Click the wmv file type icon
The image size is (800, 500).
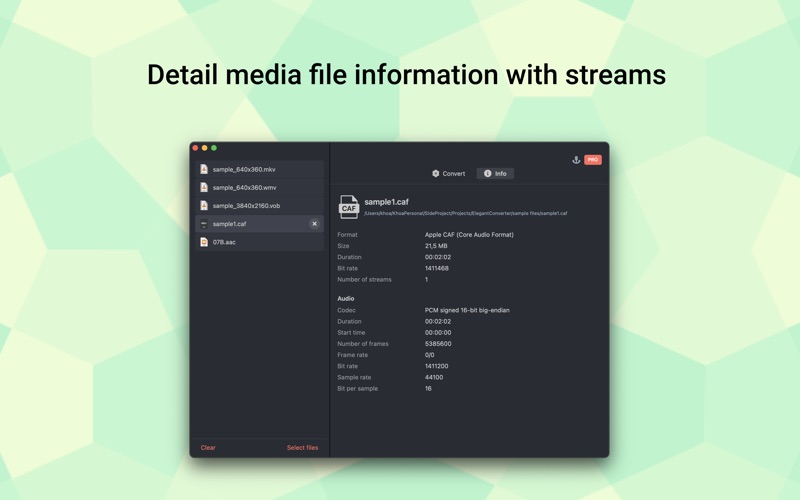(x=204, y=187)
